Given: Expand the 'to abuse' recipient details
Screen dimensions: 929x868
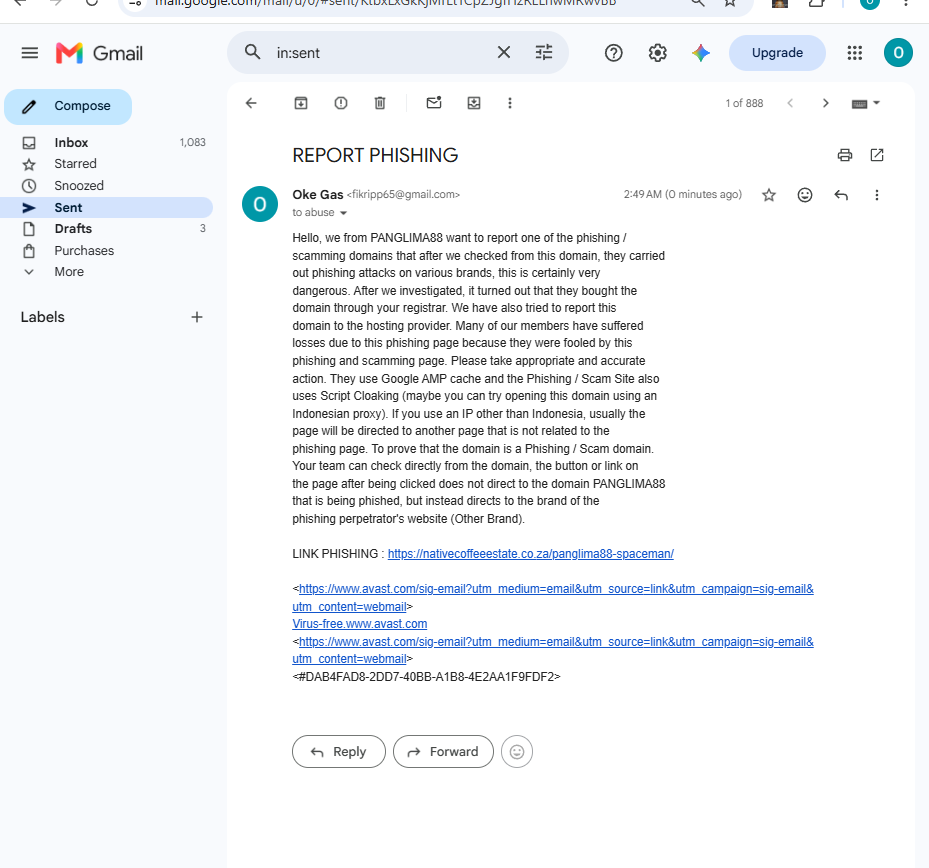Looking at the screenshot, I should point(343,213).
